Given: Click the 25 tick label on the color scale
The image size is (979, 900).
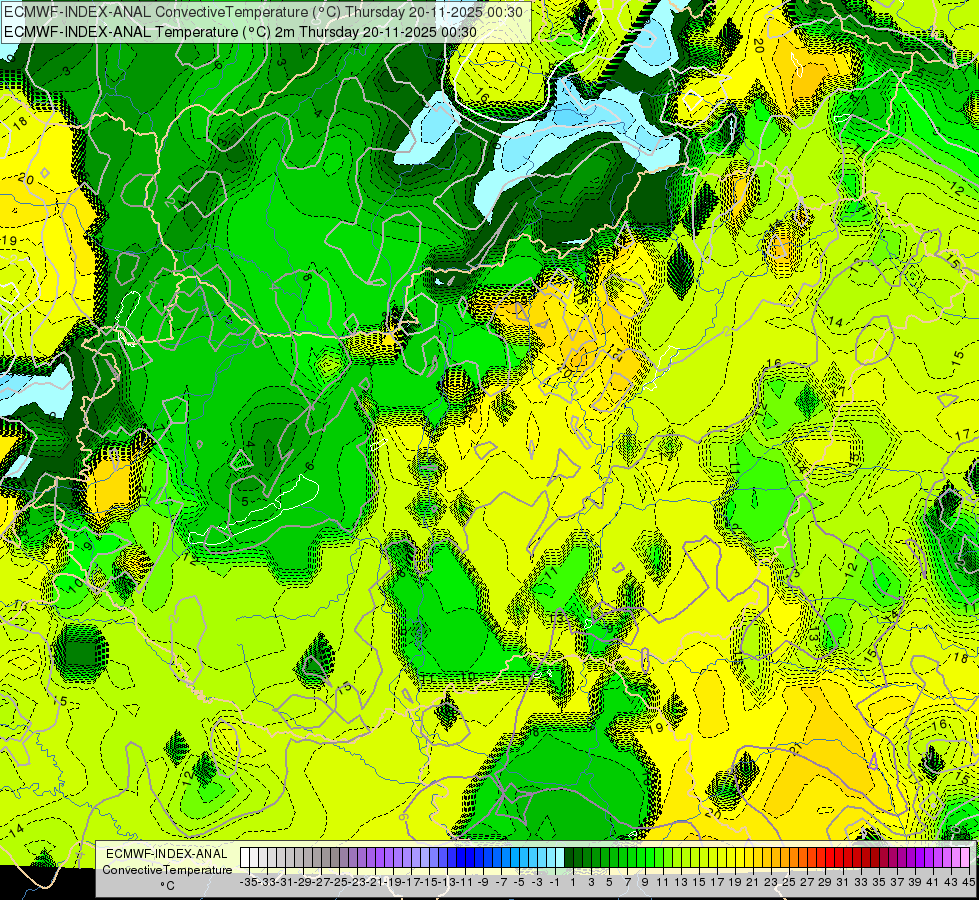Looking at the screenshot, I should (789, 882).
